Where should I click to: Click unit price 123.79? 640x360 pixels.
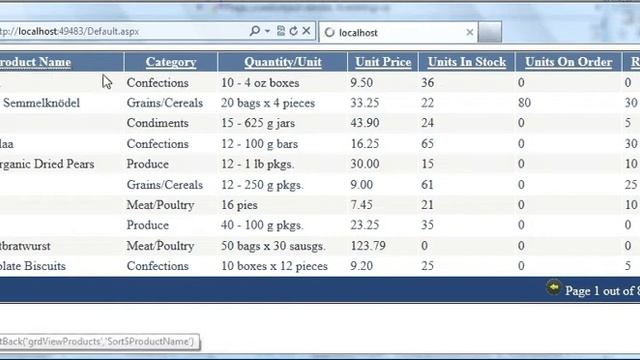click(368, 246)
